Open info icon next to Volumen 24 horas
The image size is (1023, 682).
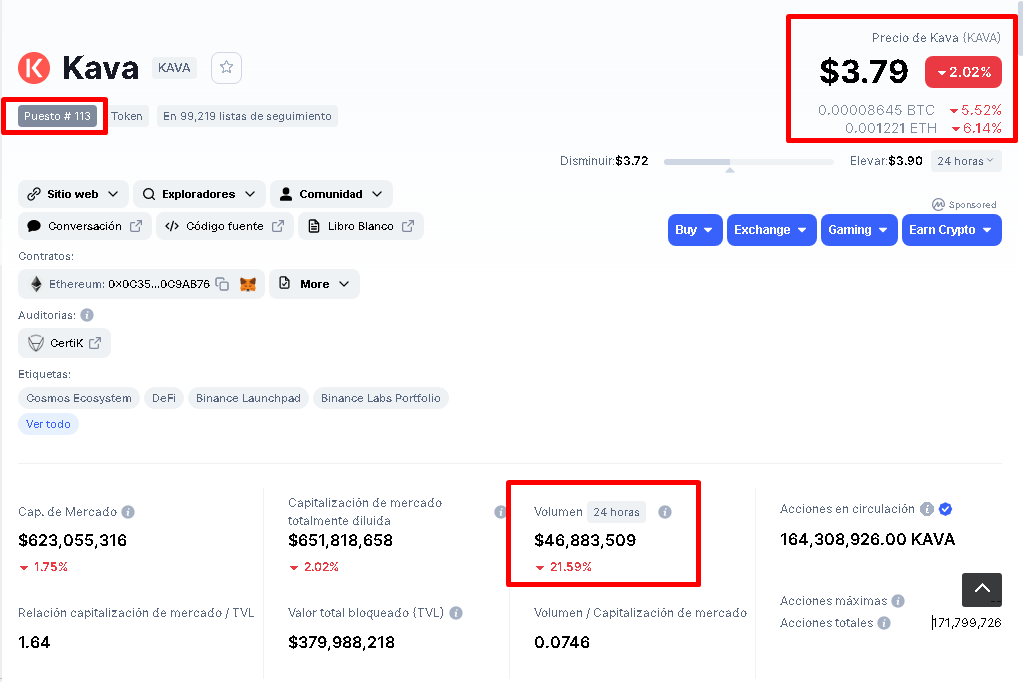coord(665,512)
